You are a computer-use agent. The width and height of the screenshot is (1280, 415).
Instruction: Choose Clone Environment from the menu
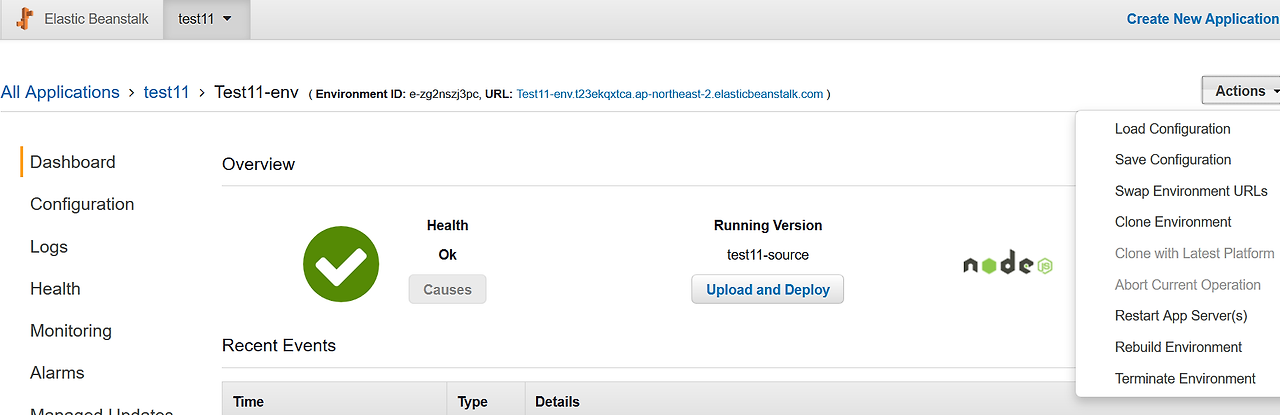[x=1173, y=222]
